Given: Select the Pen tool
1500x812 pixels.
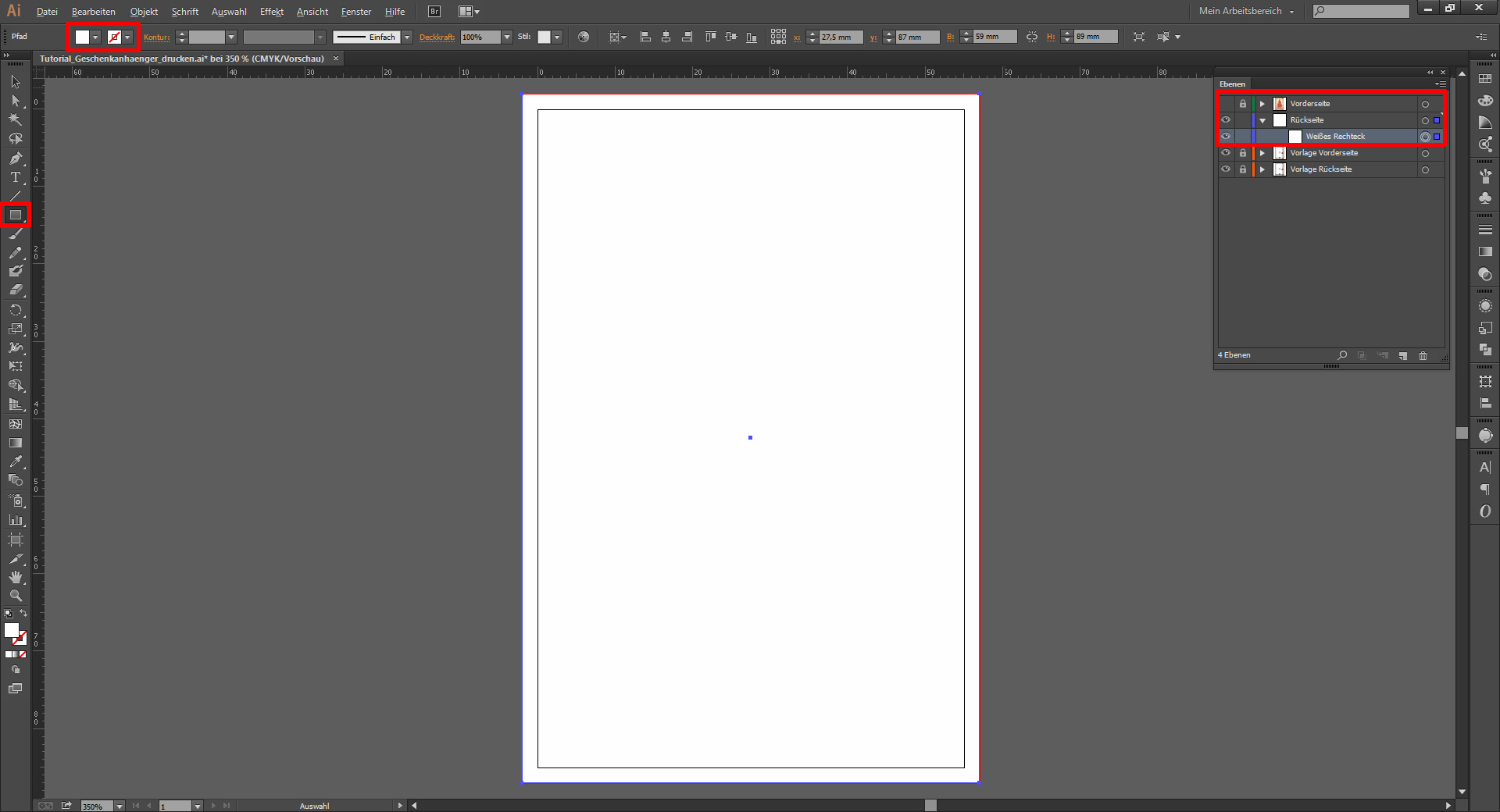Looking at the screenshot, I should (16, 158).
